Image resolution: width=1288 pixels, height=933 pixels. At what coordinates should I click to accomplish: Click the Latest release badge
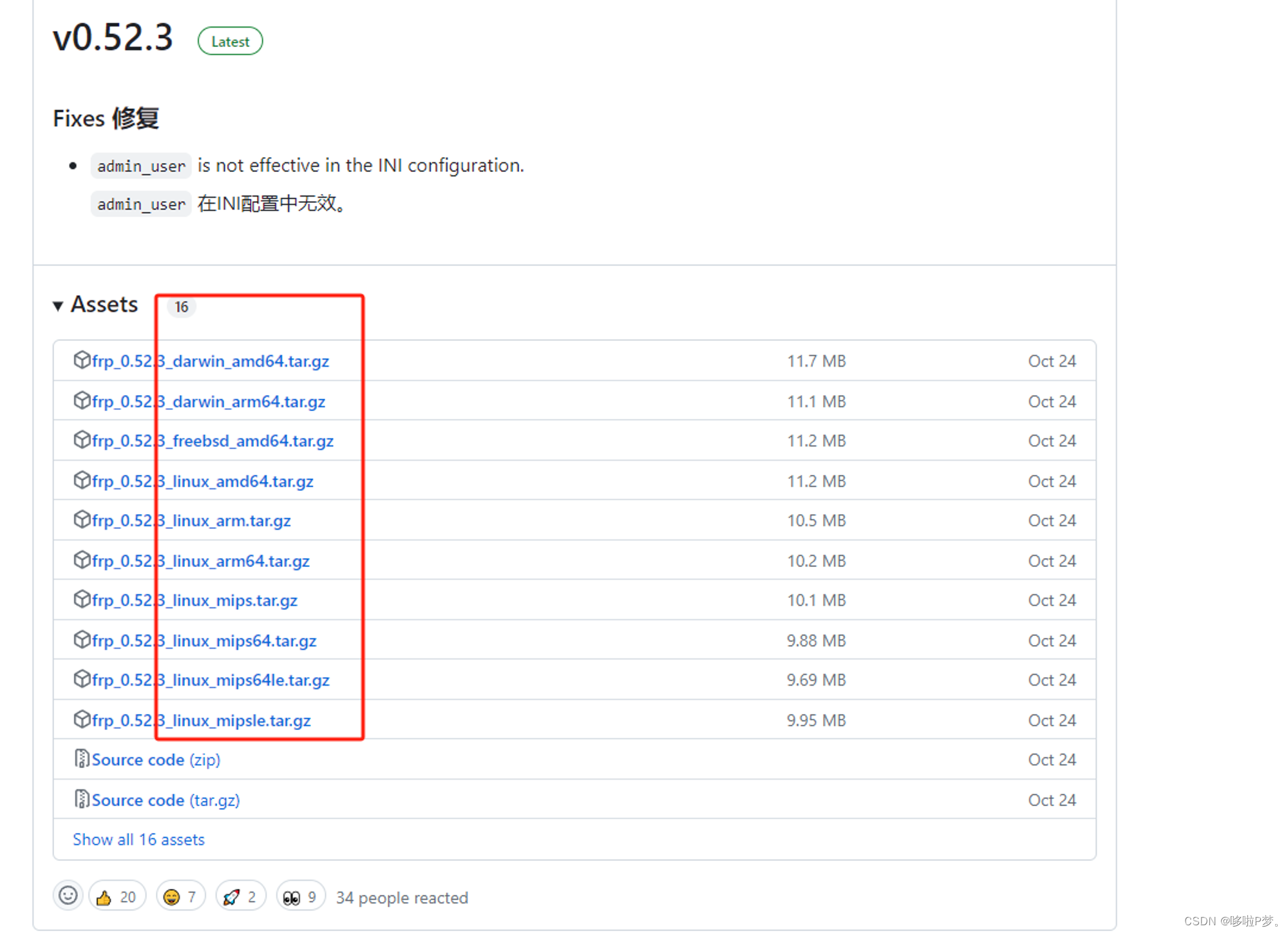click(230, 41)
